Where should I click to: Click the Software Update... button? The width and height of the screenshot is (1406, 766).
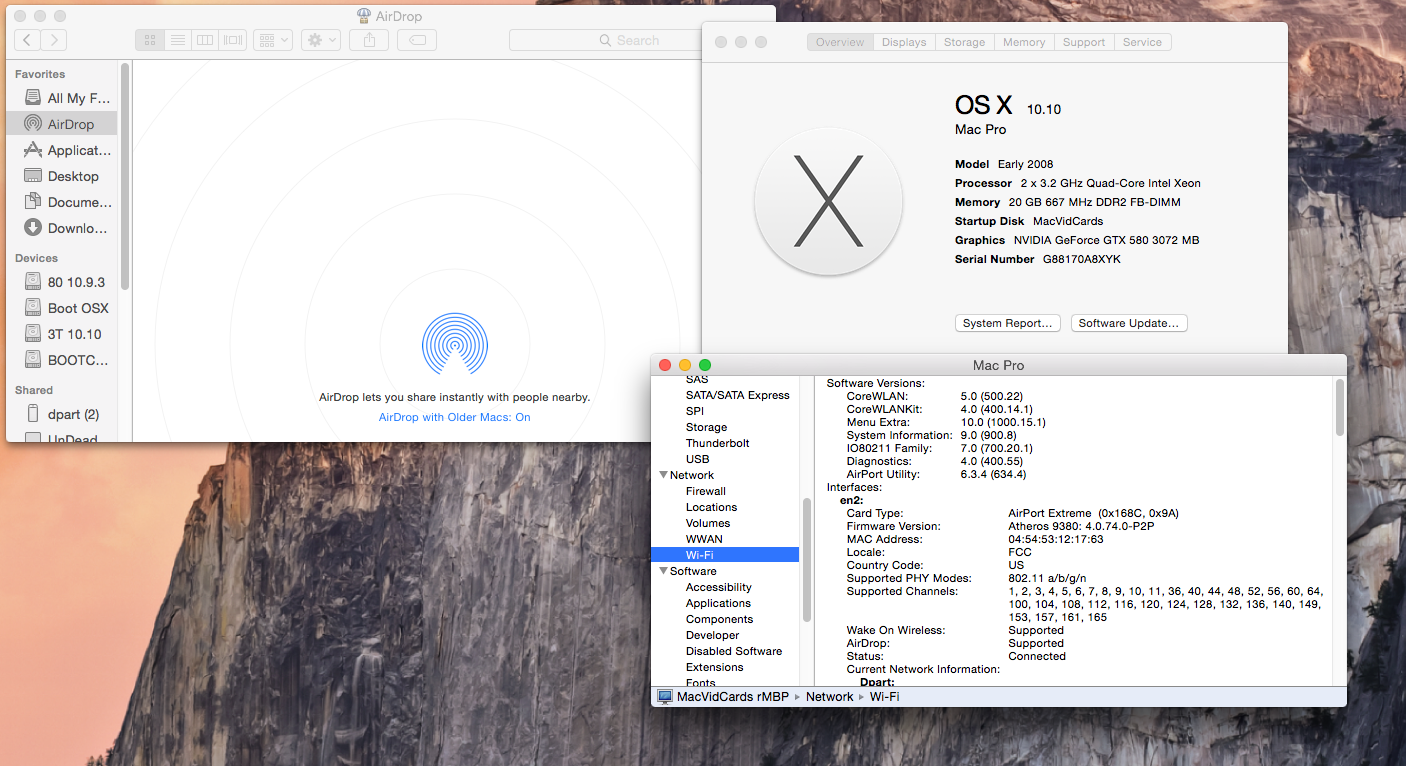tap(1129, 323)
